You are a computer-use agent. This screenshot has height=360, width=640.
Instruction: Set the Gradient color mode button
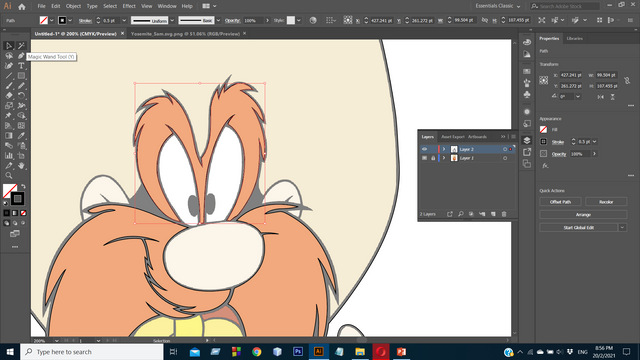[x=15, y=213]
